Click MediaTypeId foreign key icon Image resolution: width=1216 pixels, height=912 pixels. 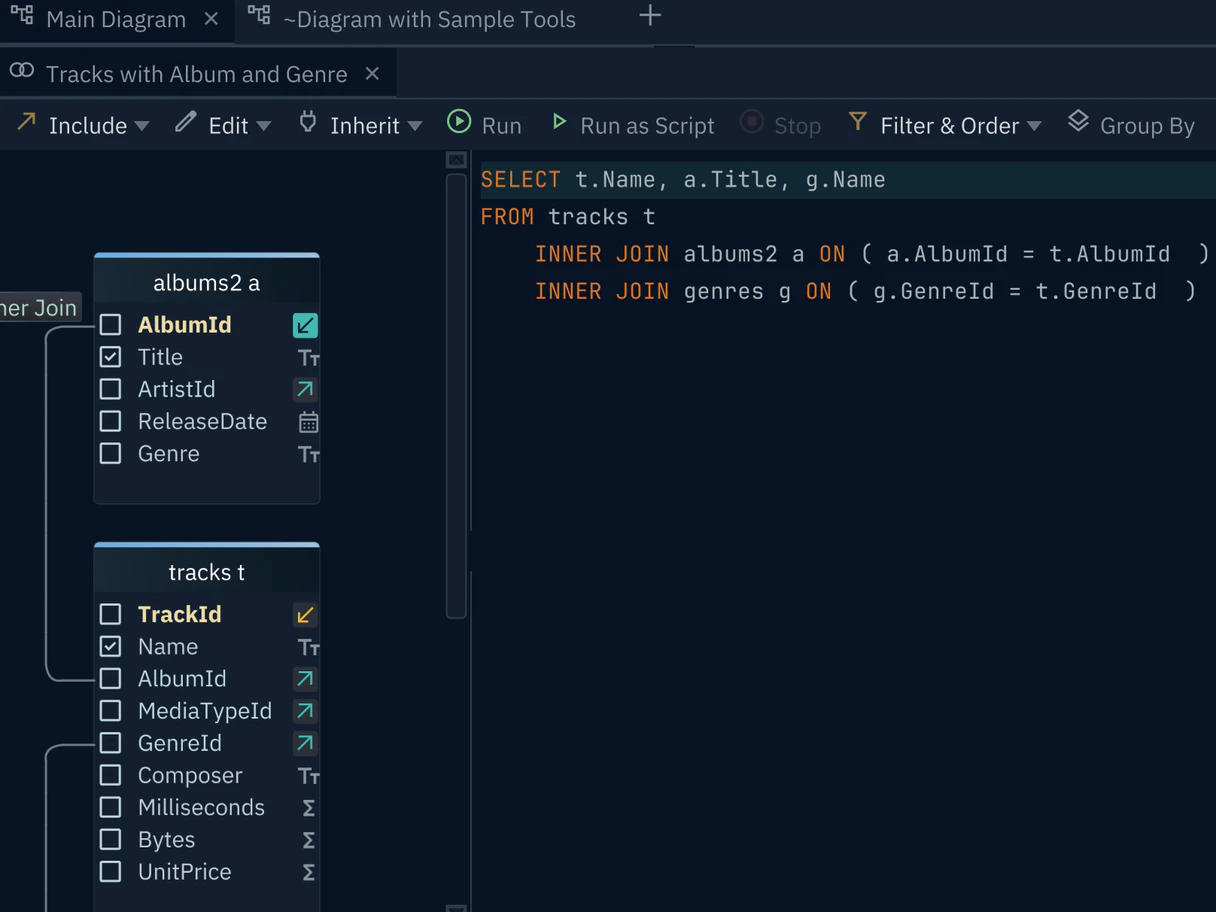click(305, 711)
